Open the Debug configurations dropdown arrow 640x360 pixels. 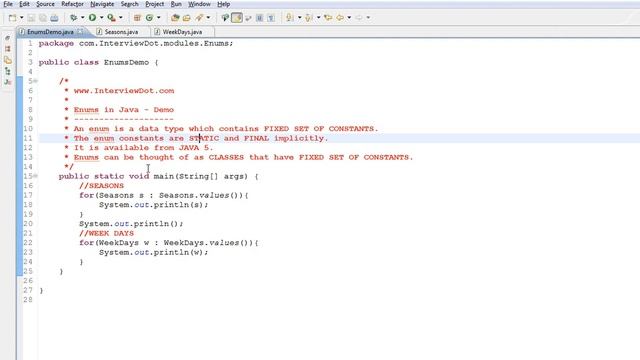[x=82, y=18]
